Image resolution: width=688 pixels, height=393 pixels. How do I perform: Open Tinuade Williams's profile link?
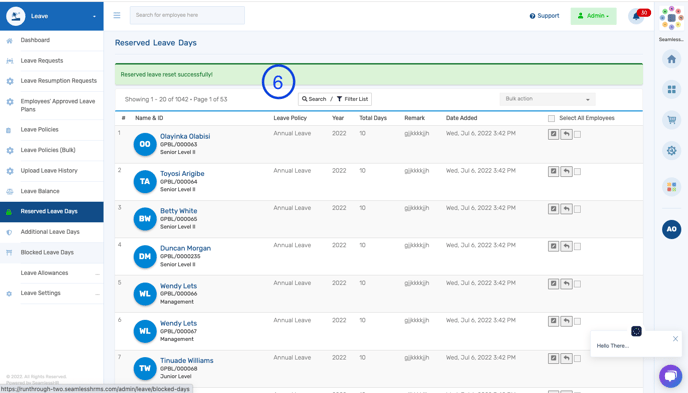[186, 361]
